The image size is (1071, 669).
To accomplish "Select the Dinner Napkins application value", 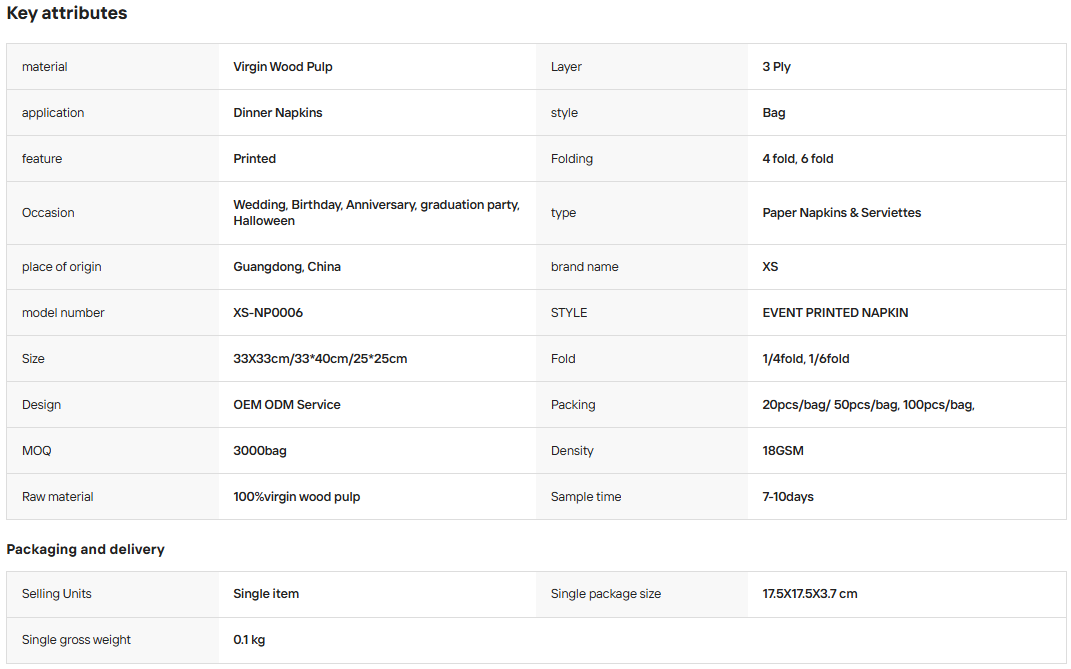I will click(278, 113).
